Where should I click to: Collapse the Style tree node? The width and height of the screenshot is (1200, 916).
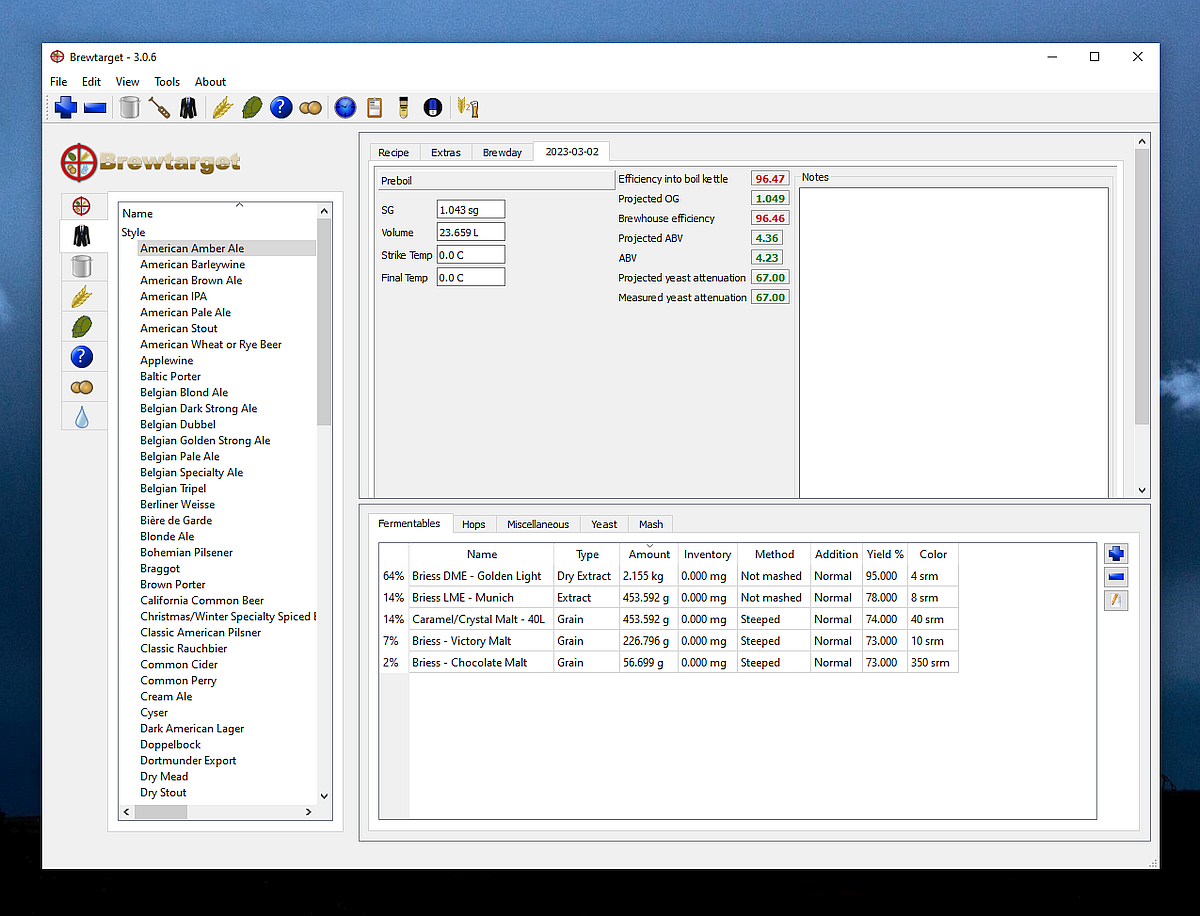tap(133, 232)
